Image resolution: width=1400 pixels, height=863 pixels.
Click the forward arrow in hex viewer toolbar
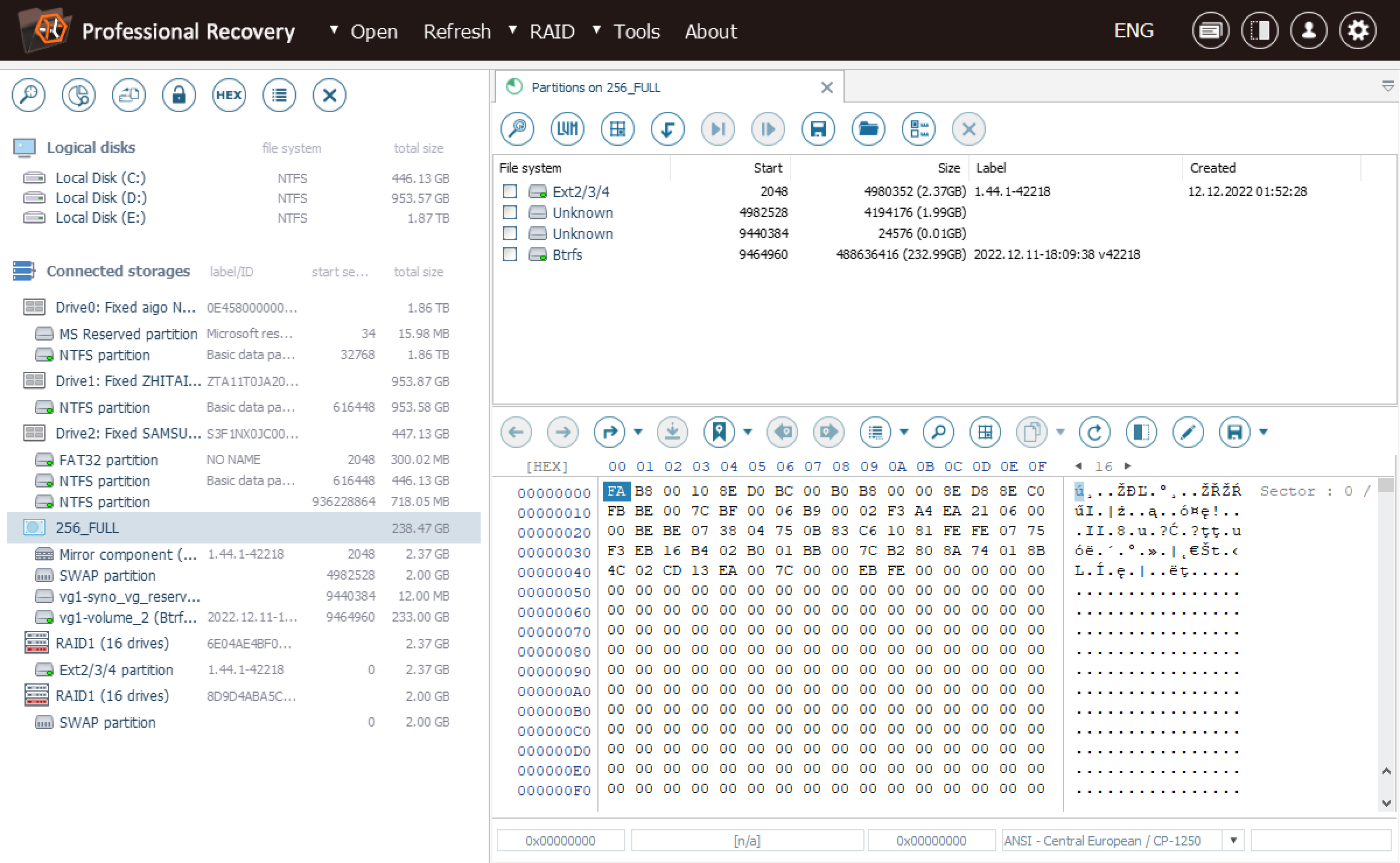tap(563, 432)
